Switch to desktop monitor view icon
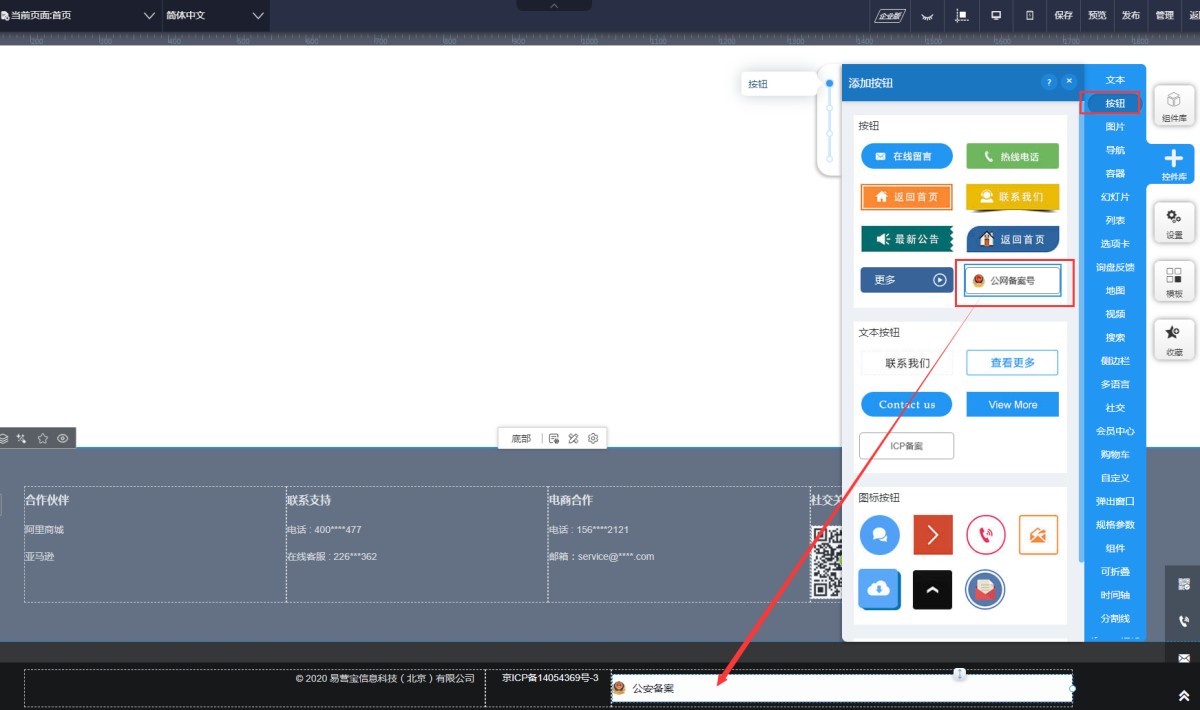 pos(996,15)
